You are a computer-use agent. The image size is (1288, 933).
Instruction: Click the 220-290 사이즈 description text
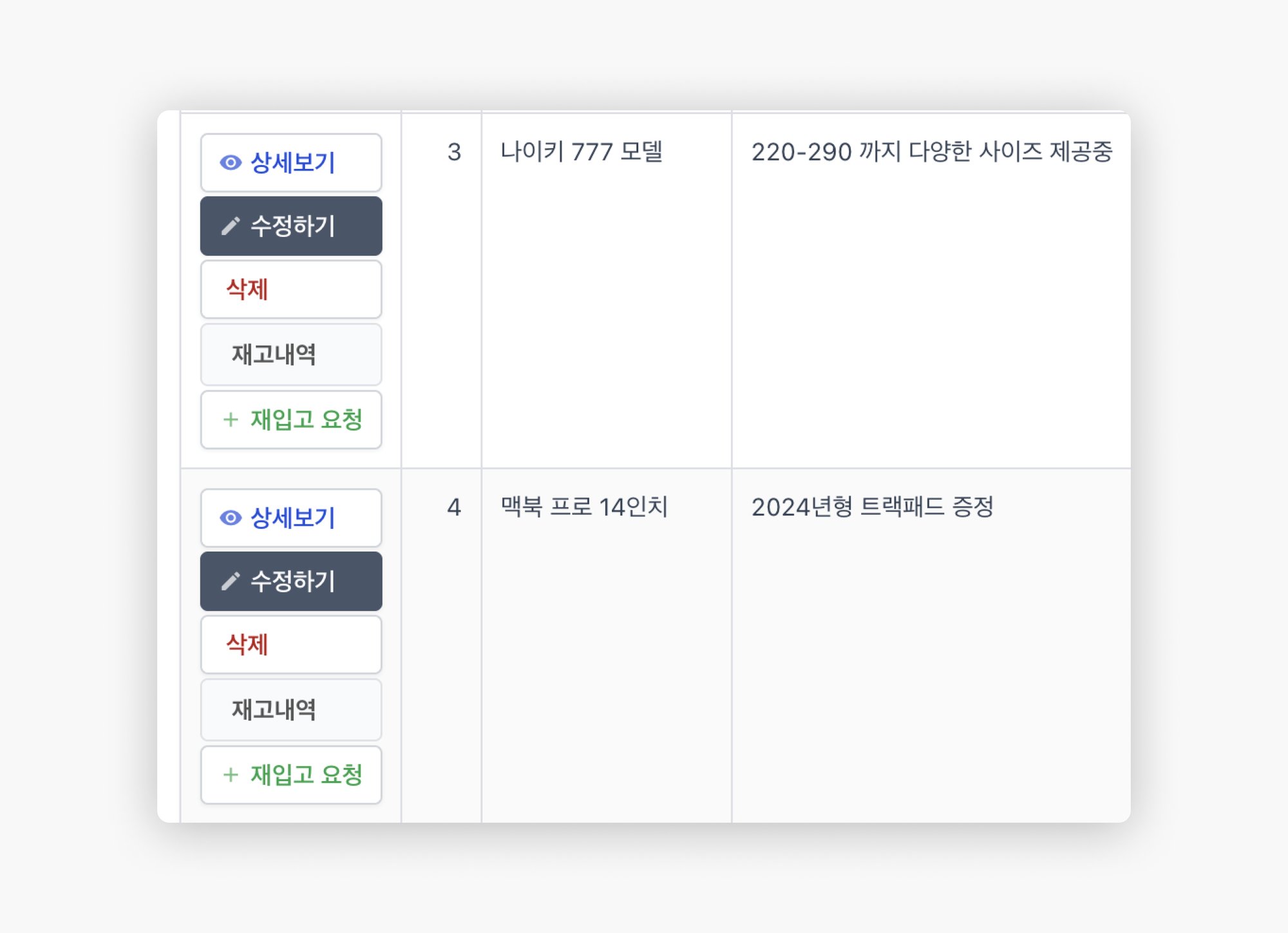point(932,151)
